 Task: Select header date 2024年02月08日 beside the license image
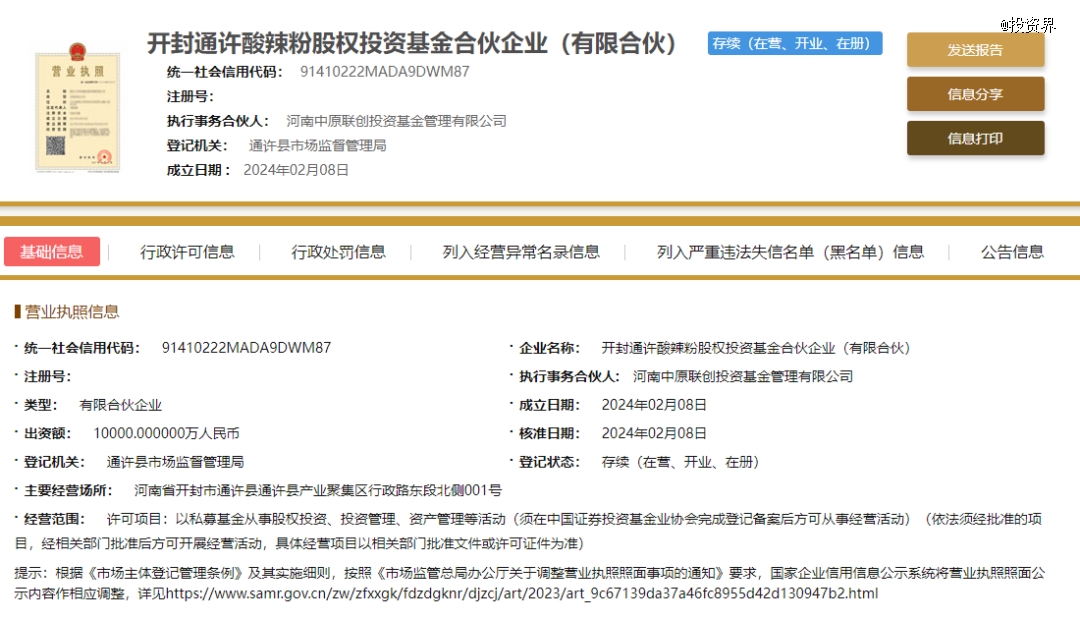(296, 170)
